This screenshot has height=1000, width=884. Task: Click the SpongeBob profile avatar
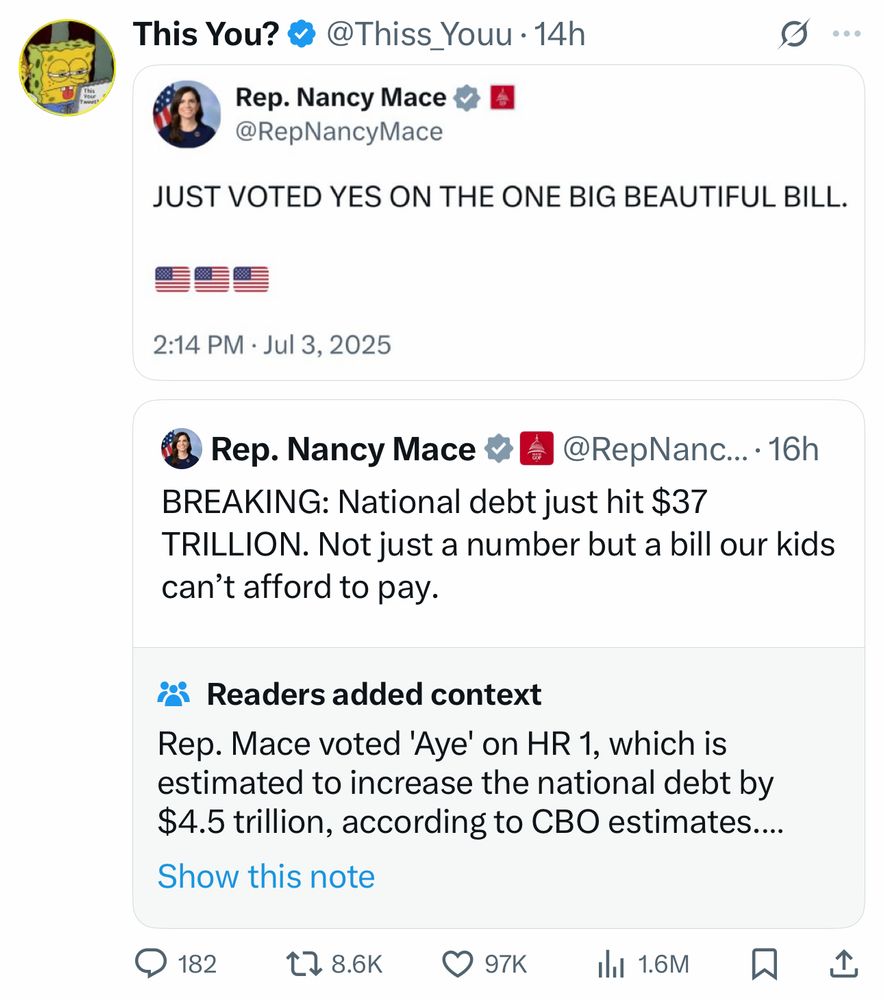[67, 68]
